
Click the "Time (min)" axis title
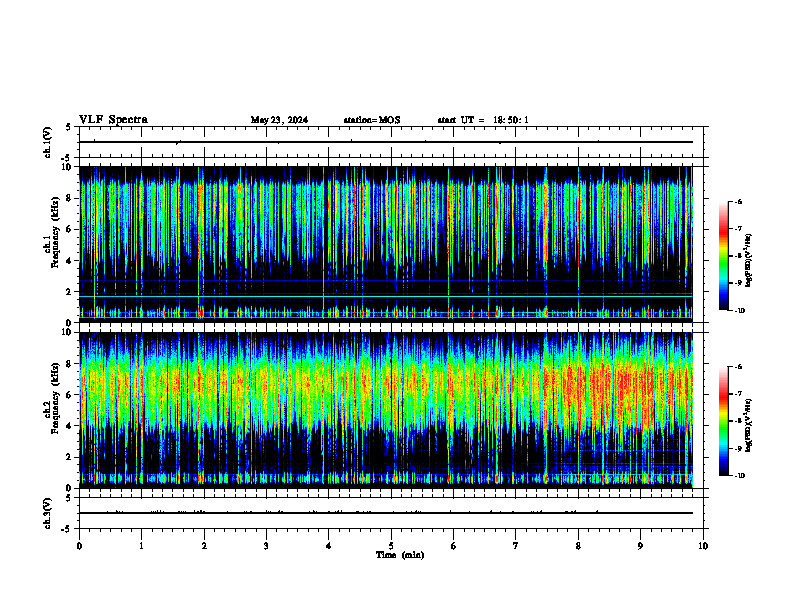(x=400, y=555)
